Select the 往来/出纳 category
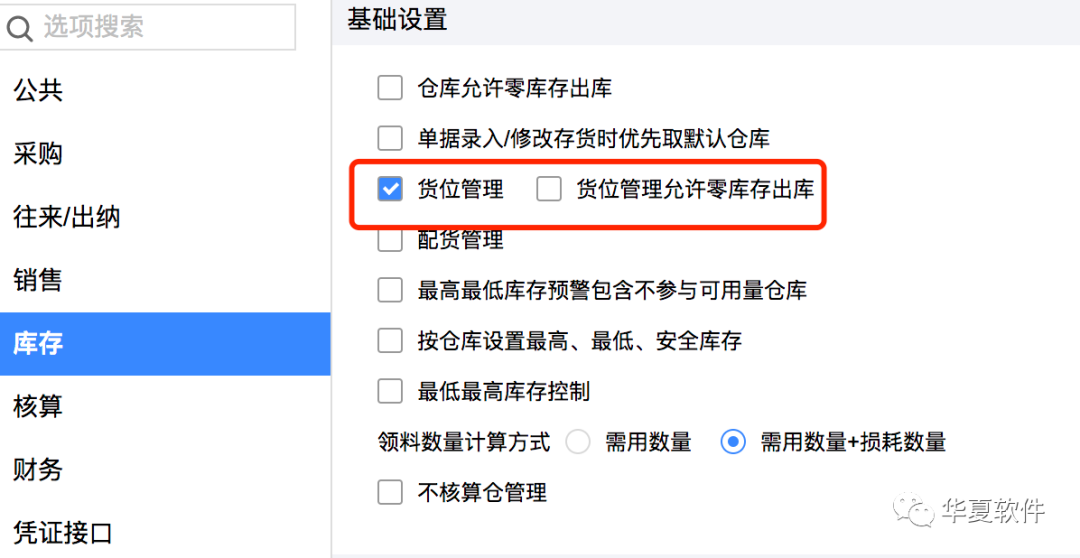The height and width of the screenshot is (558, 1080). [165, 217]
